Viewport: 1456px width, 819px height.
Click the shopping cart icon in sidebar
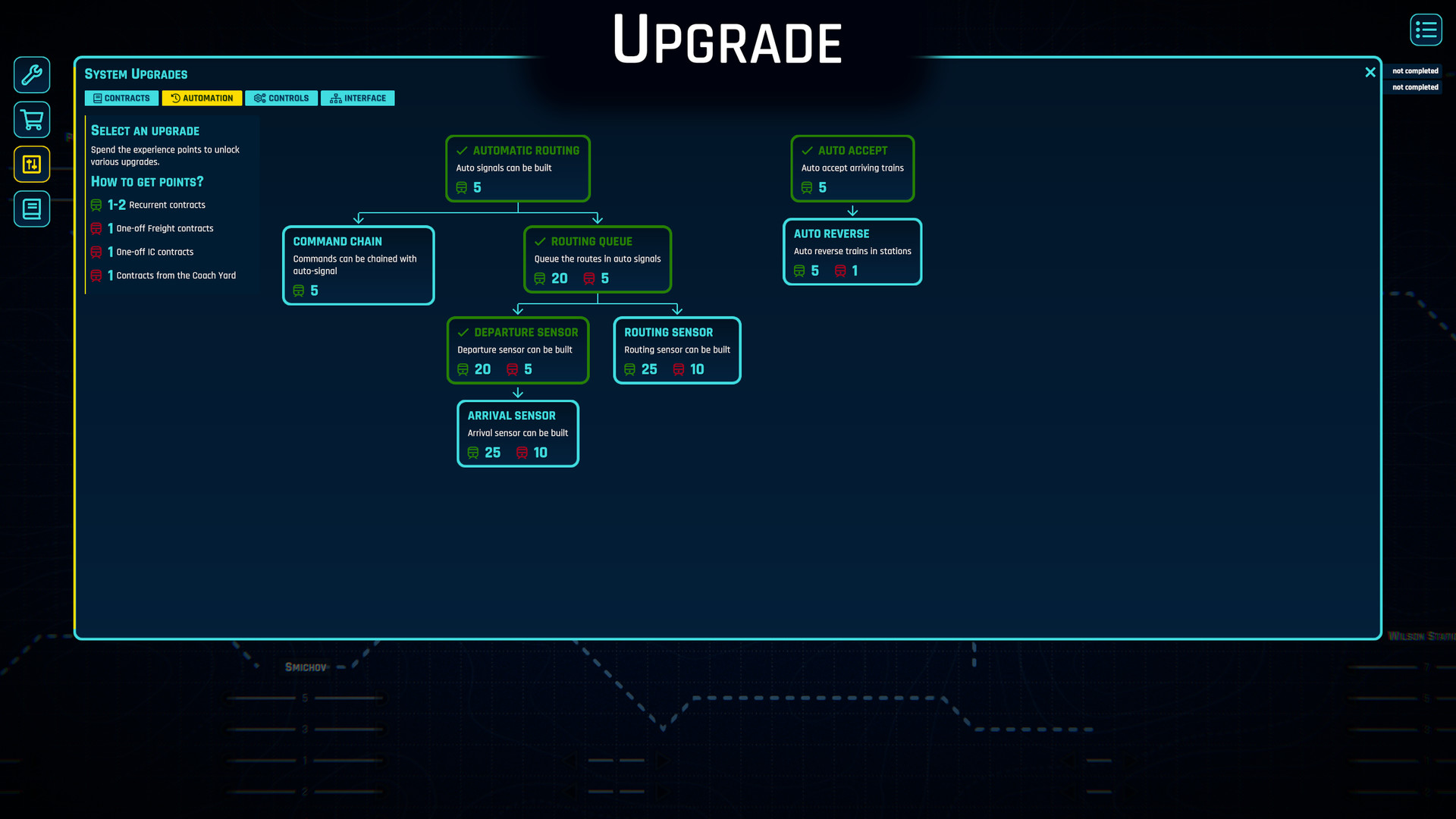tap(32, 119)
